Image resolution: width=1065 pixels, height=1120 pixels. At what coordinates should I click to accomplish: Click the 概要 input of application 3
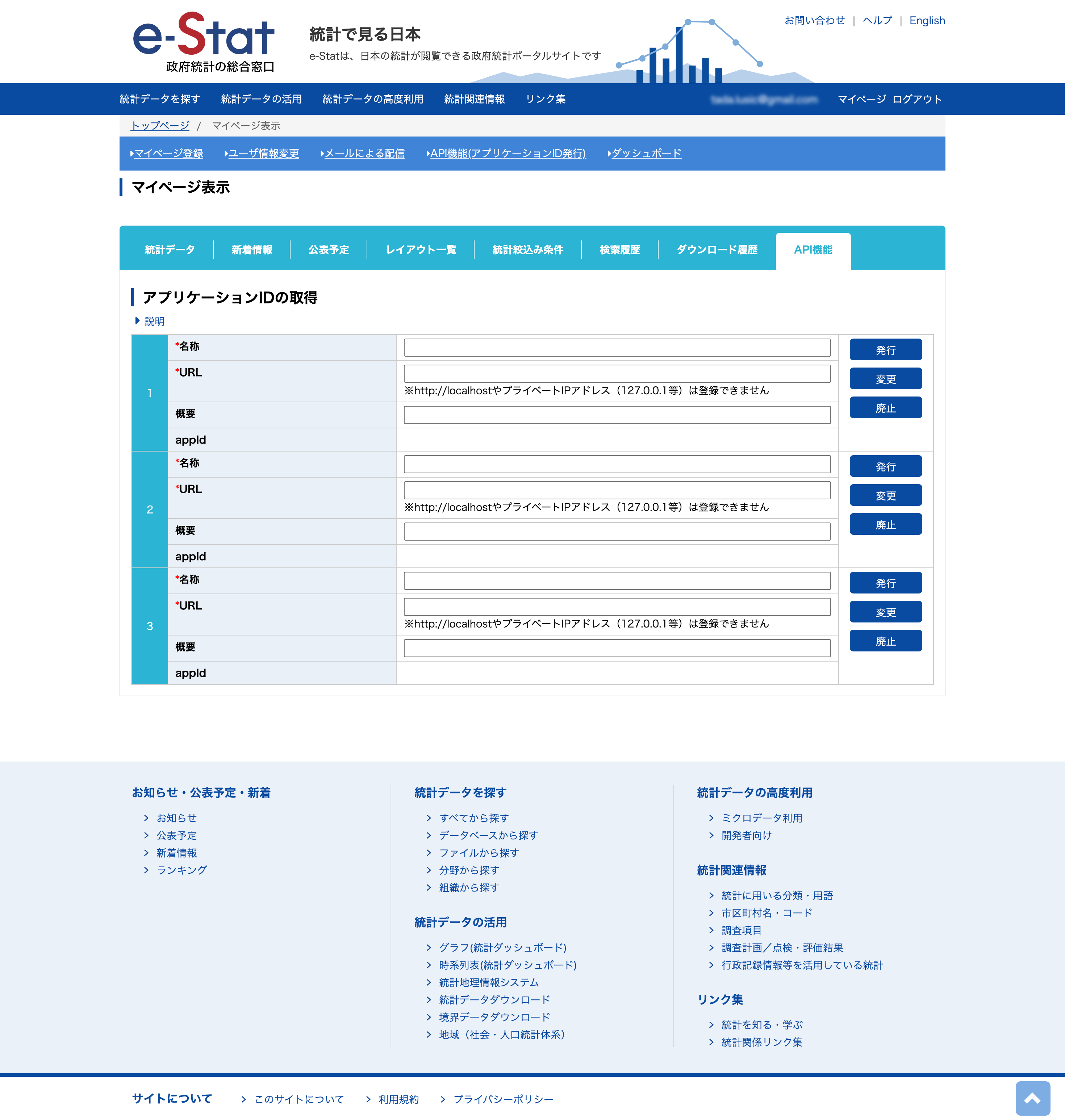(617, 647)
